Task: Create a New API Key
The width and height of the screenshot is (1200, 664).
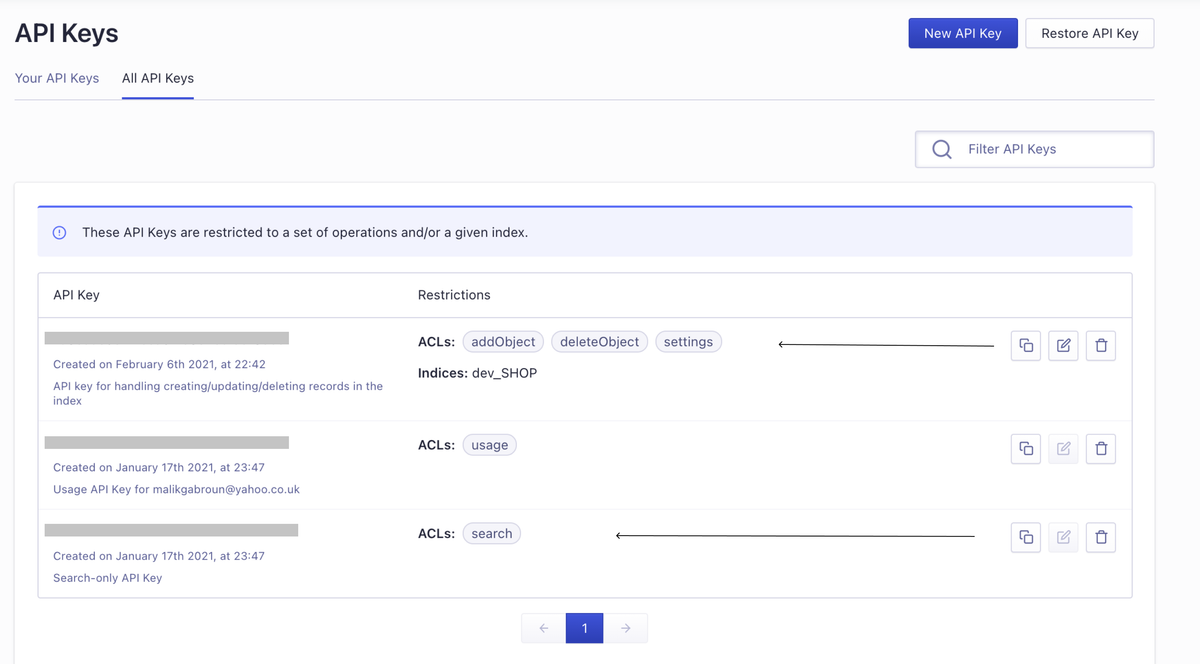Action: 962,33
